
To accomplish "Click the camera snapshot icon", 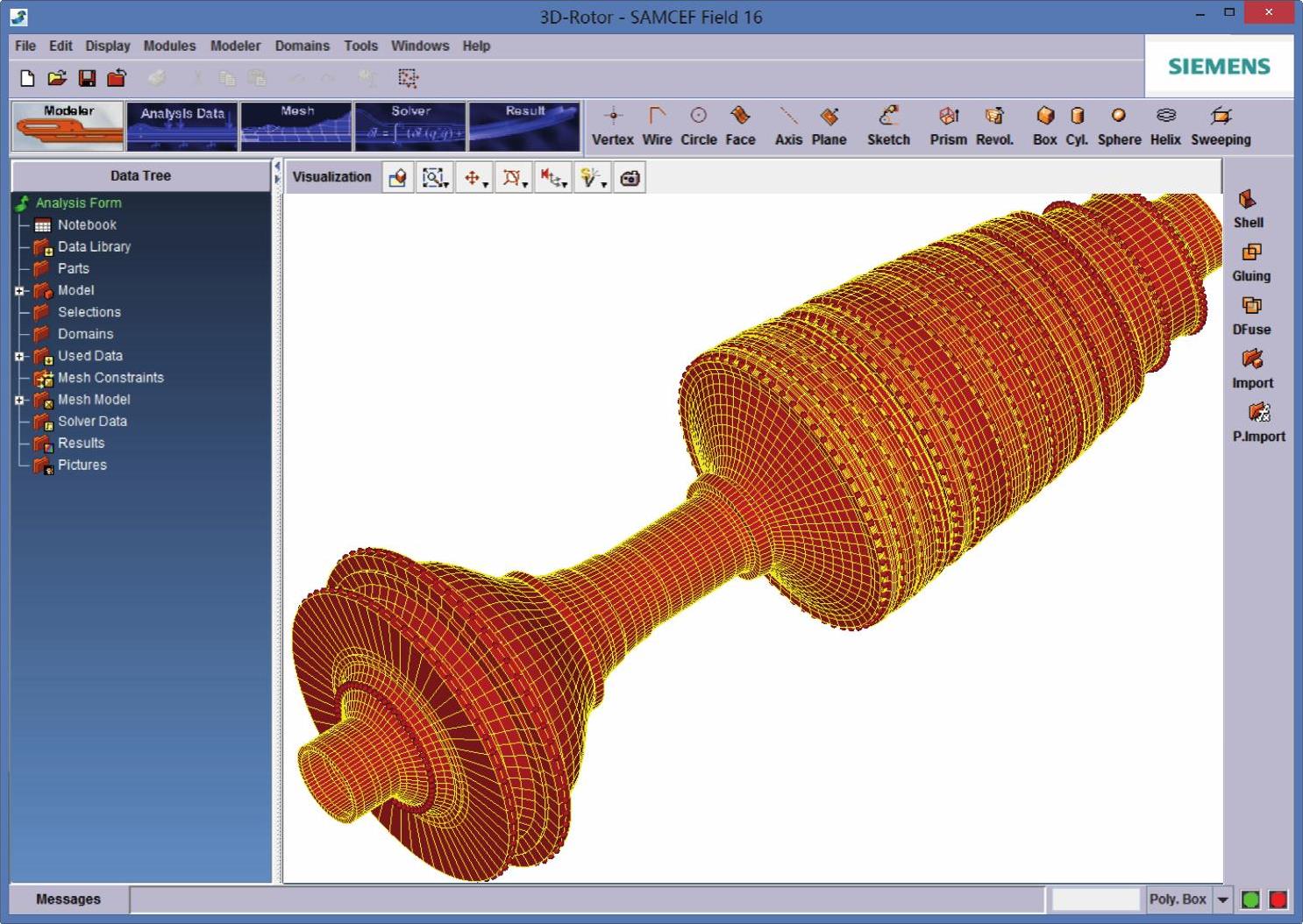I will coord(630,178).
